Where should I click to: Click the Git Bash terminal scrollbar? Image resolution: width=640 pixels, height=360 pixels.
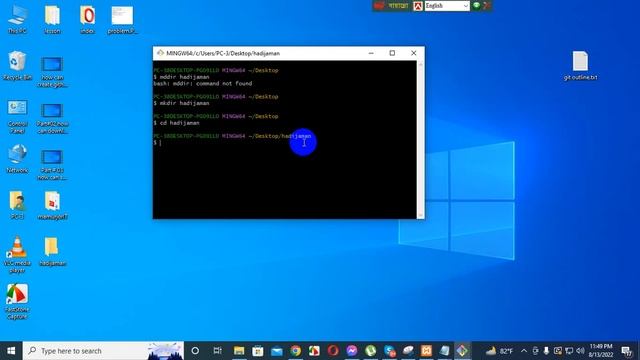(420, 140)
